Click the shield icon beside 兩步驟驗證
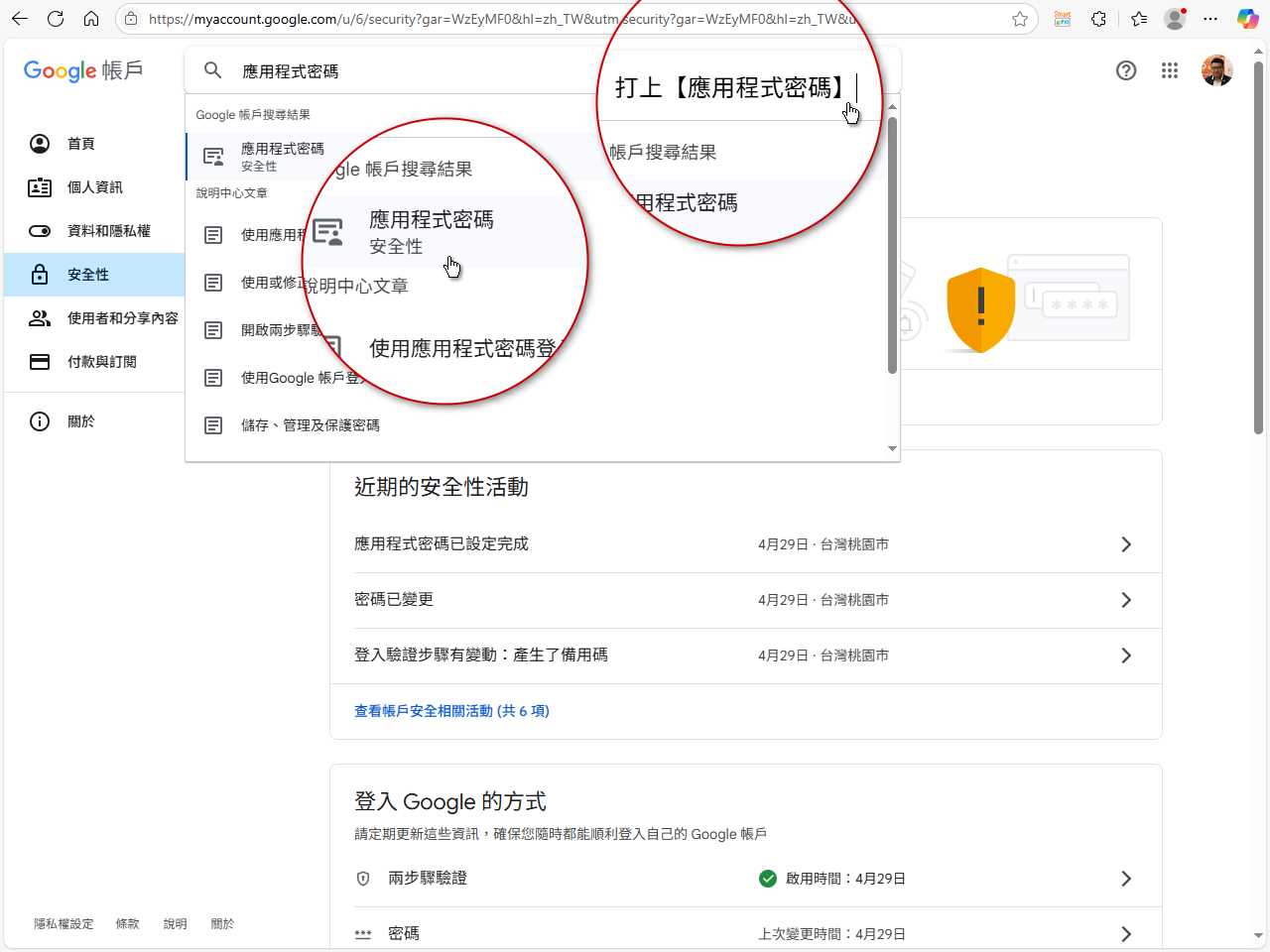The image size is (1270, 952). [x=363, y=879]
